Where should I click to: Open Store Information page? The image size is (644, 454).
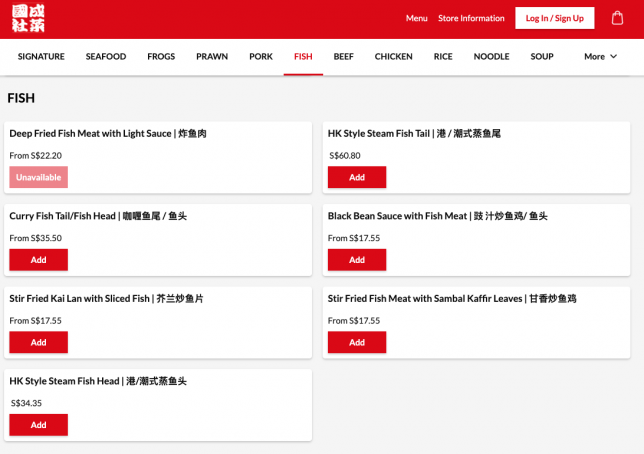click(x=471, y=18)
